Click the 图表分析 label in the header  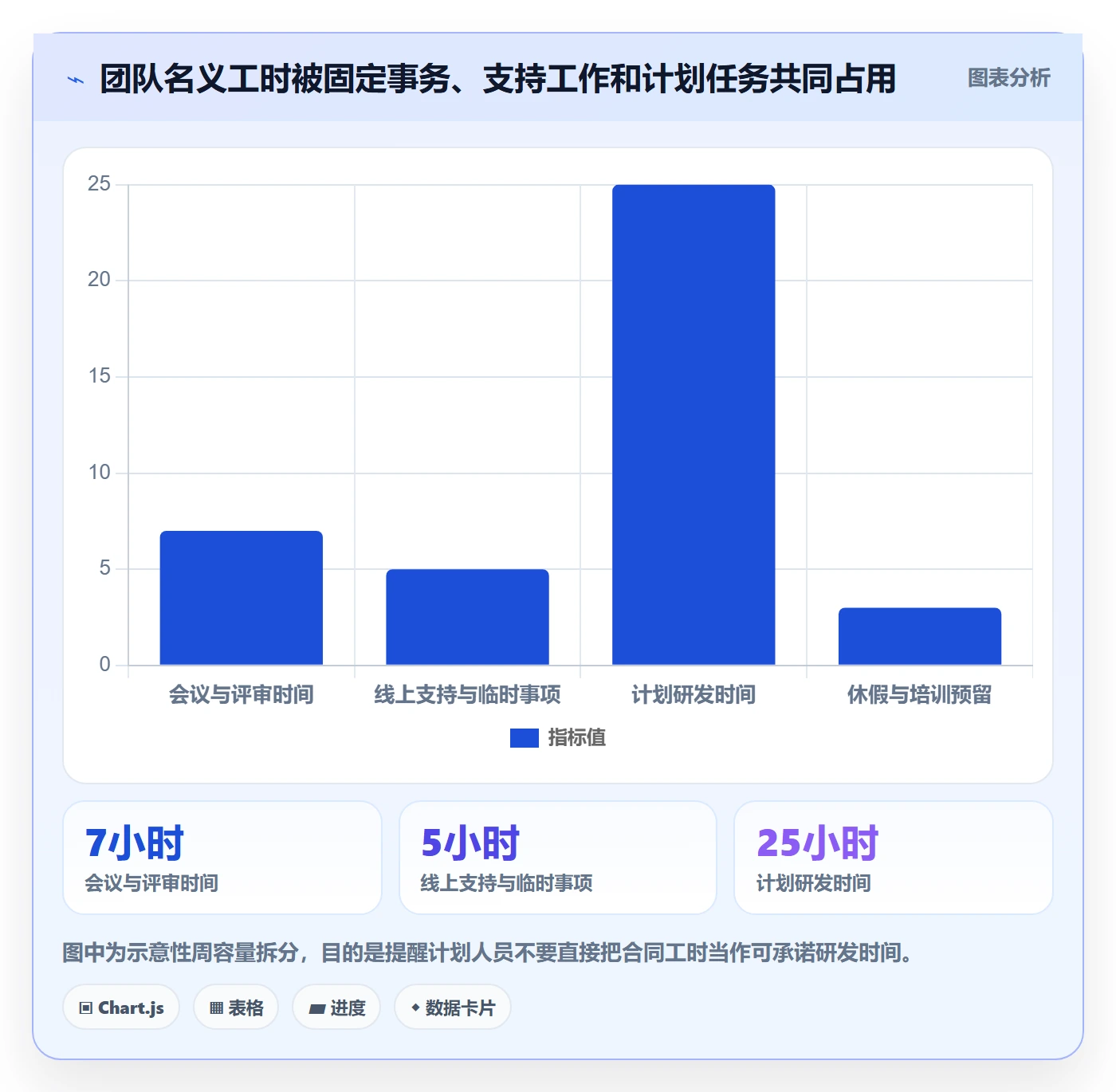[1008, 78]
